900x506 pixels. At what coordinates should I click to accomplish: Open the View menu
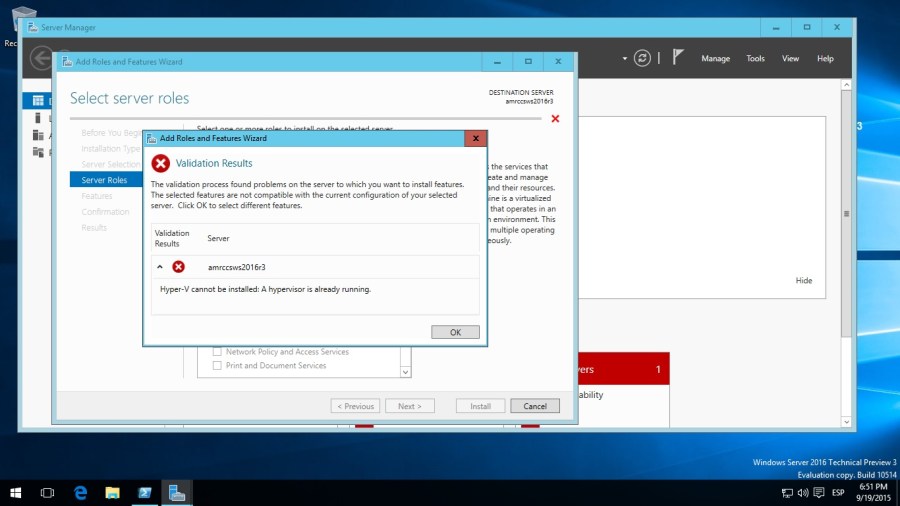(x=790, y=58)
